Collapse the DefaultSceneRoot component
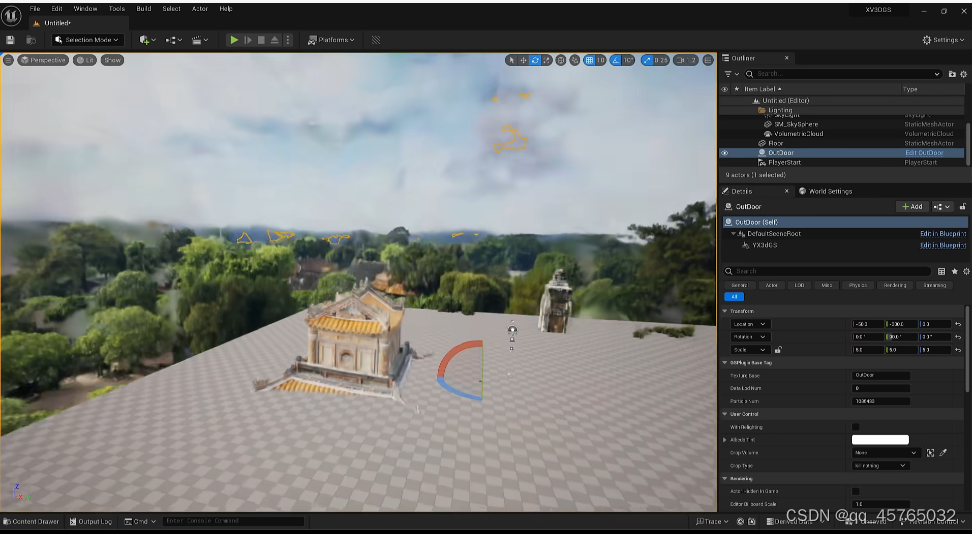This screenshot has width=972, height=534. point(733,234)
